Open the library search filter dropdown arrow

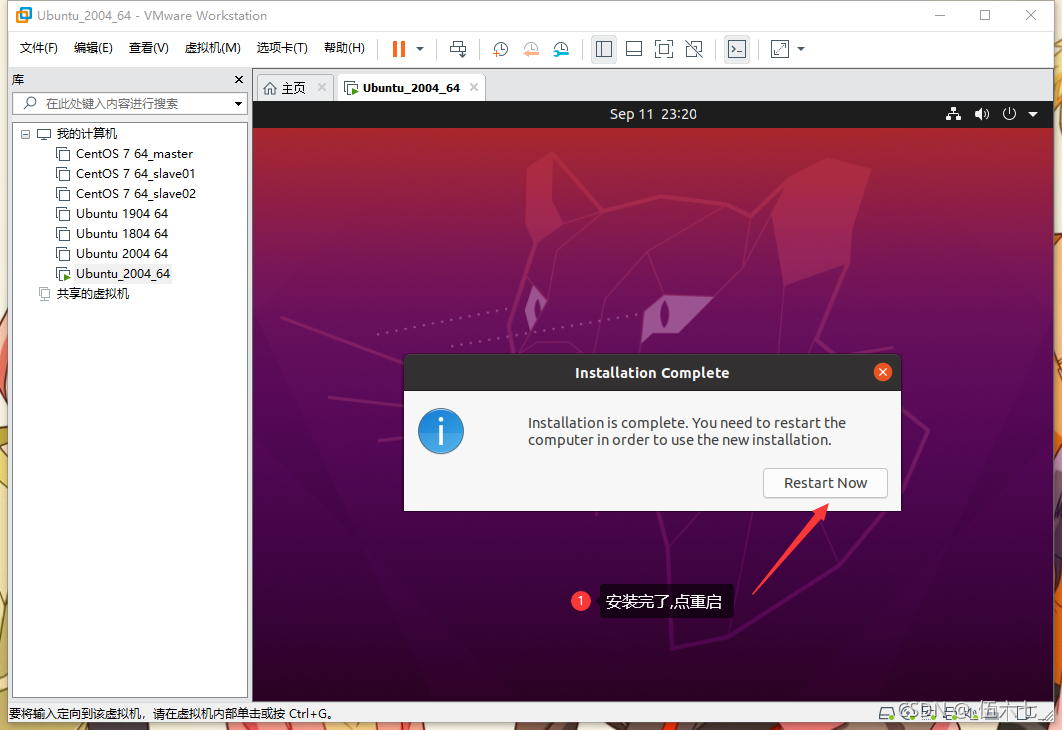click(x=238, y=104)
